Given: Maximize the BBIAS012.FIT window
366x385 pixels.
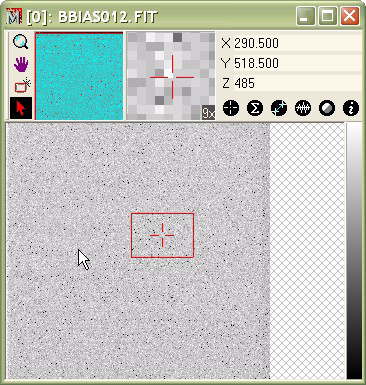Looking at the screenshot, I should (x=327, y=16).
